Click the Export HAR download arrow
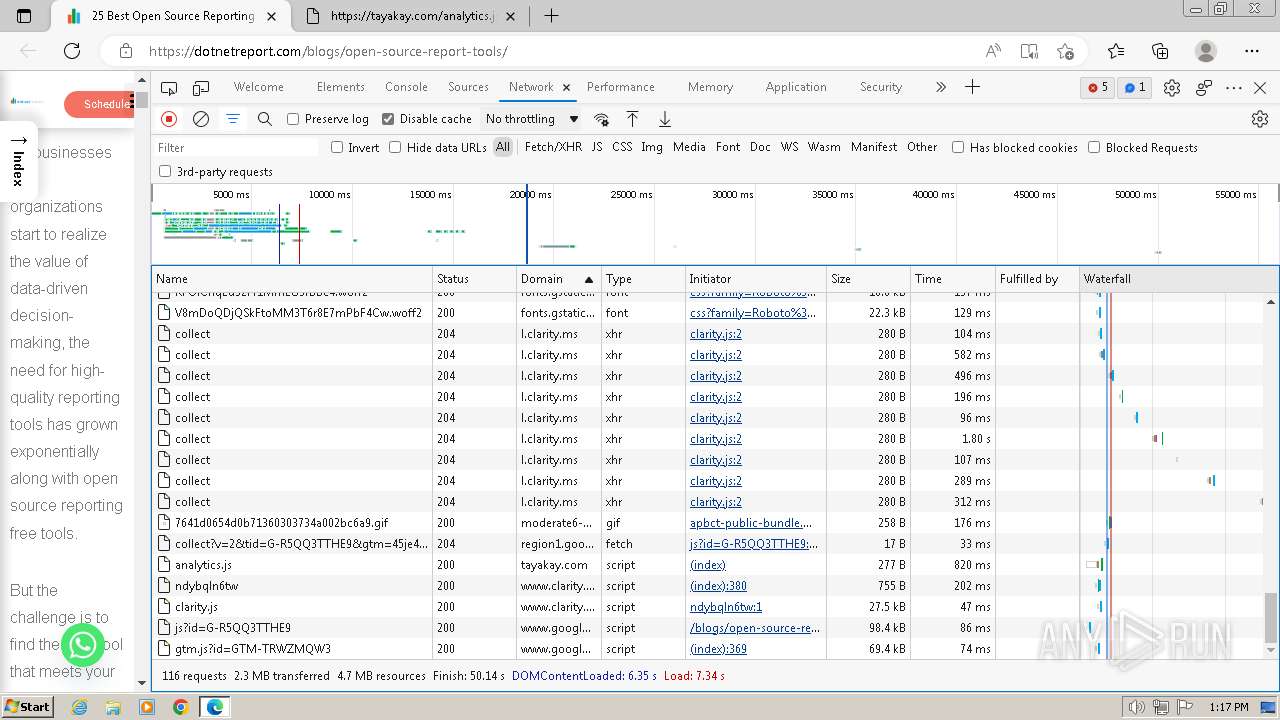 (665, 119)
